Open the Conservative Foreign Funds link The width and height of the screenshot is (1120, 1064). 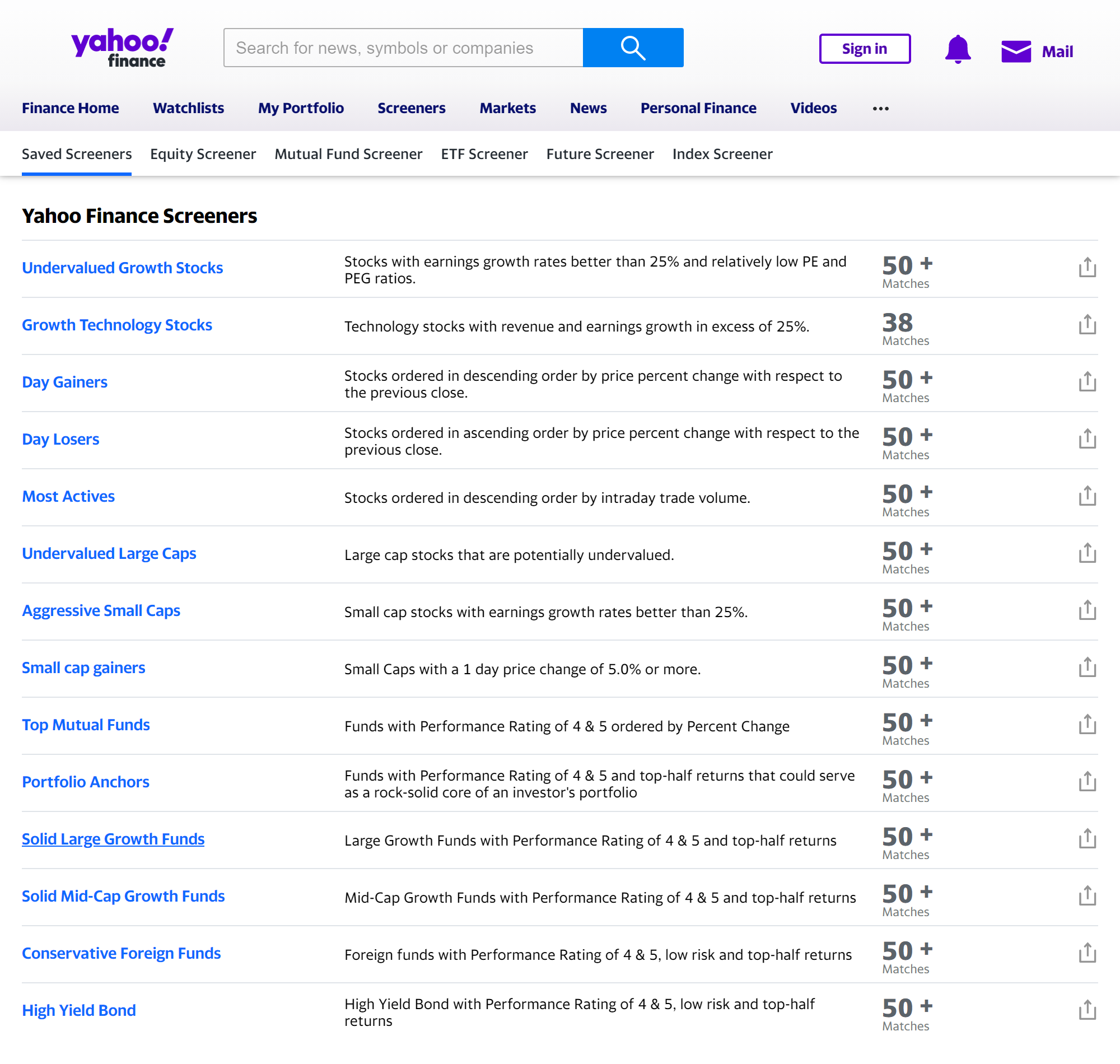122,954
